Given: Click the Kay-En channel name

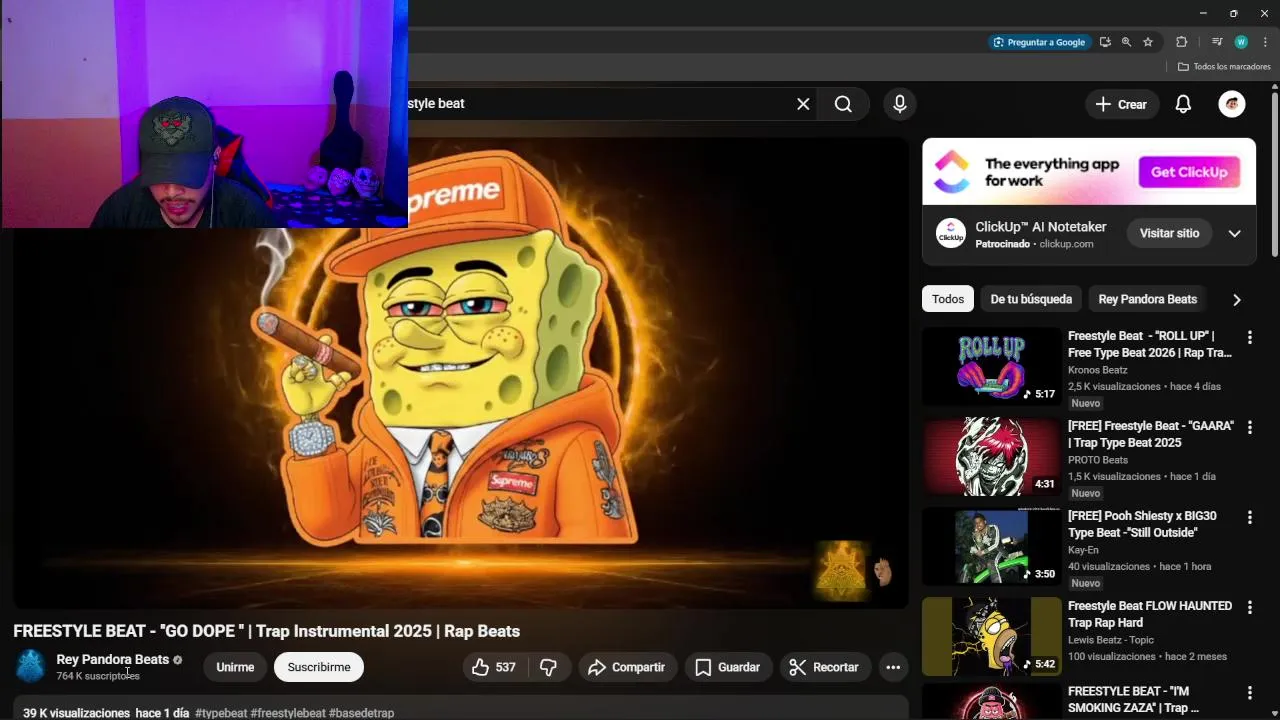Looking at the screenshot, I should (x=1083, y=550).
